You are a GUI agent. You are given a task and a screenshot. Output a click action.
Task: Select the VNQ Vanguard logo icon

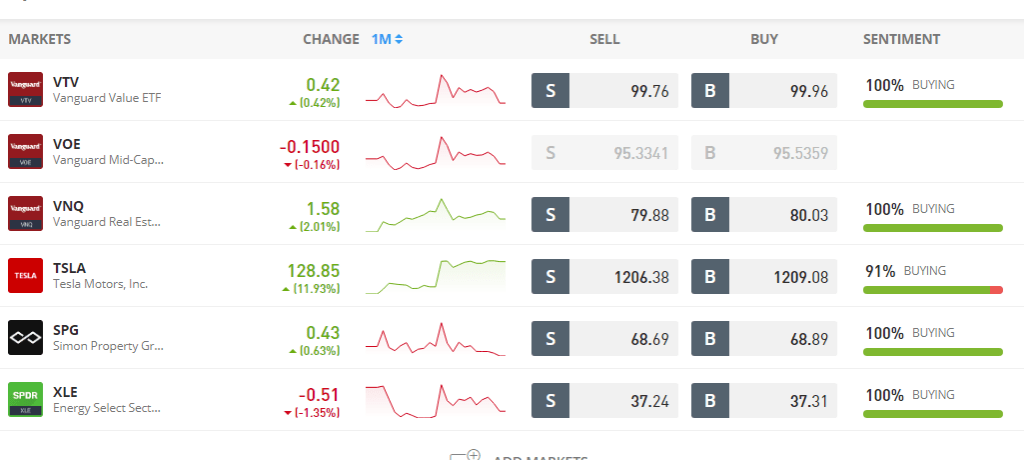point(25,214)
